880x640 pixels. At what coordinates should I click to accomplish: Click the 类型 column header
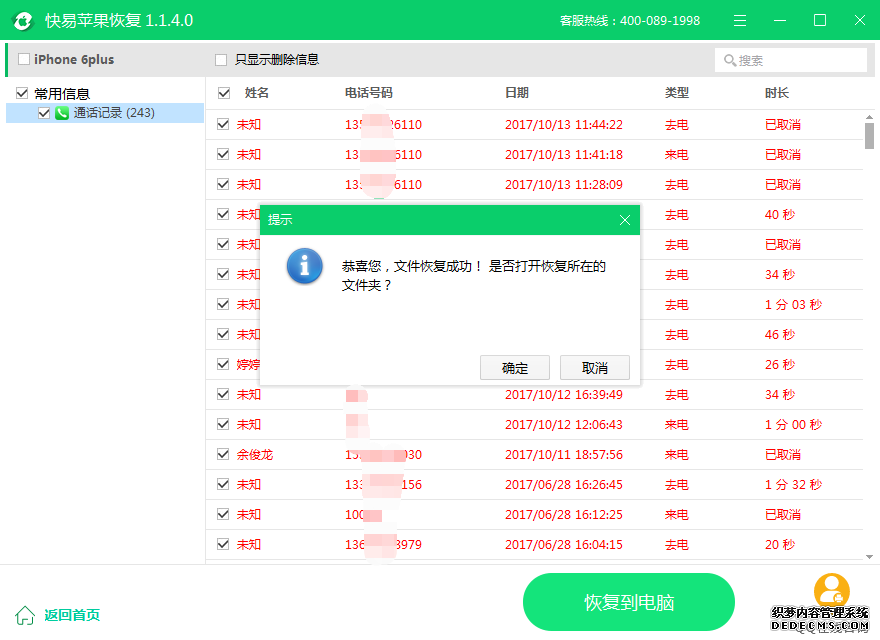coord(676,93)
